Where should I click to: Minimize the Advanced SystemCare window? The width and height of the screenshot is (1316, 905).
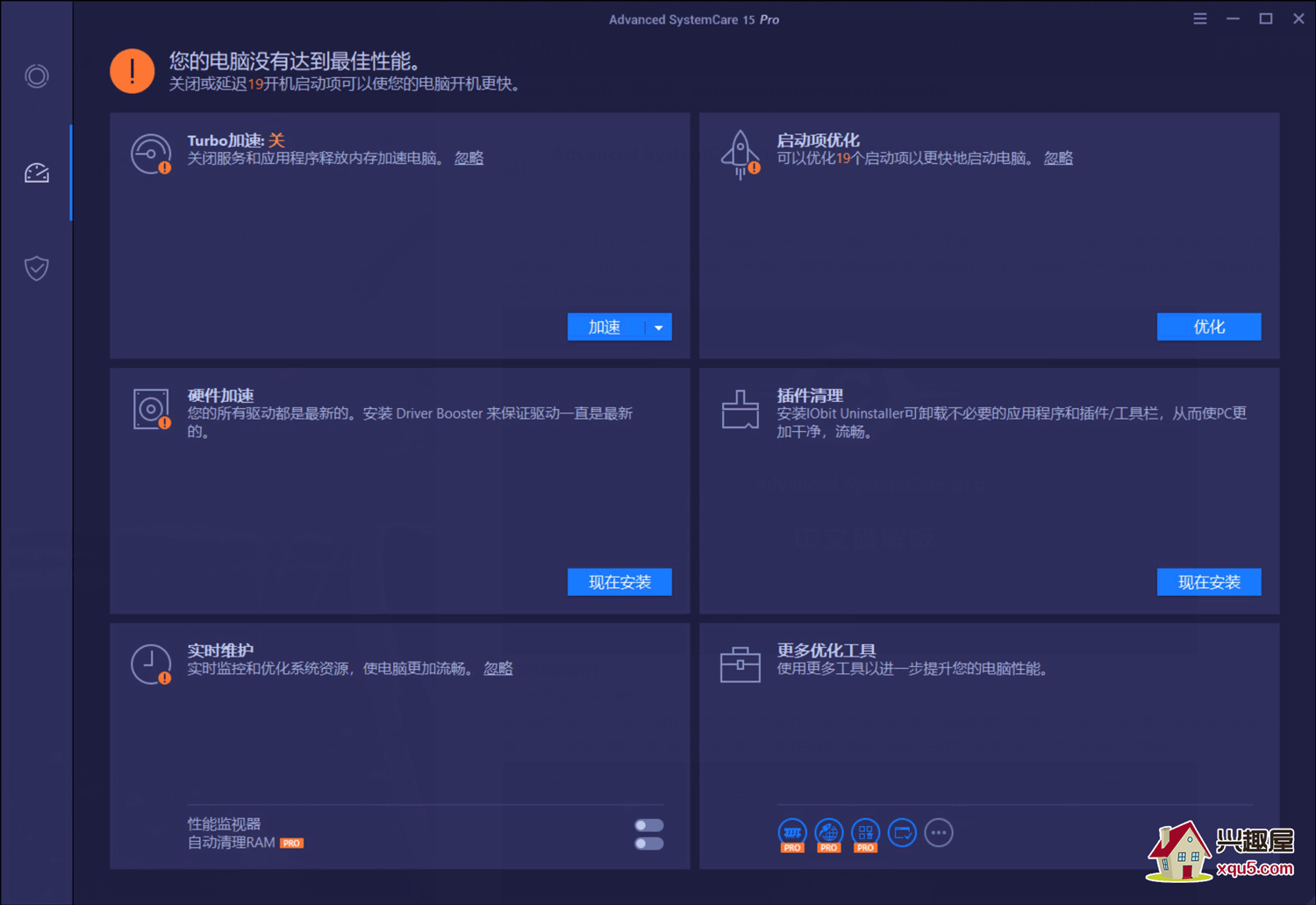coord(1233,18)
